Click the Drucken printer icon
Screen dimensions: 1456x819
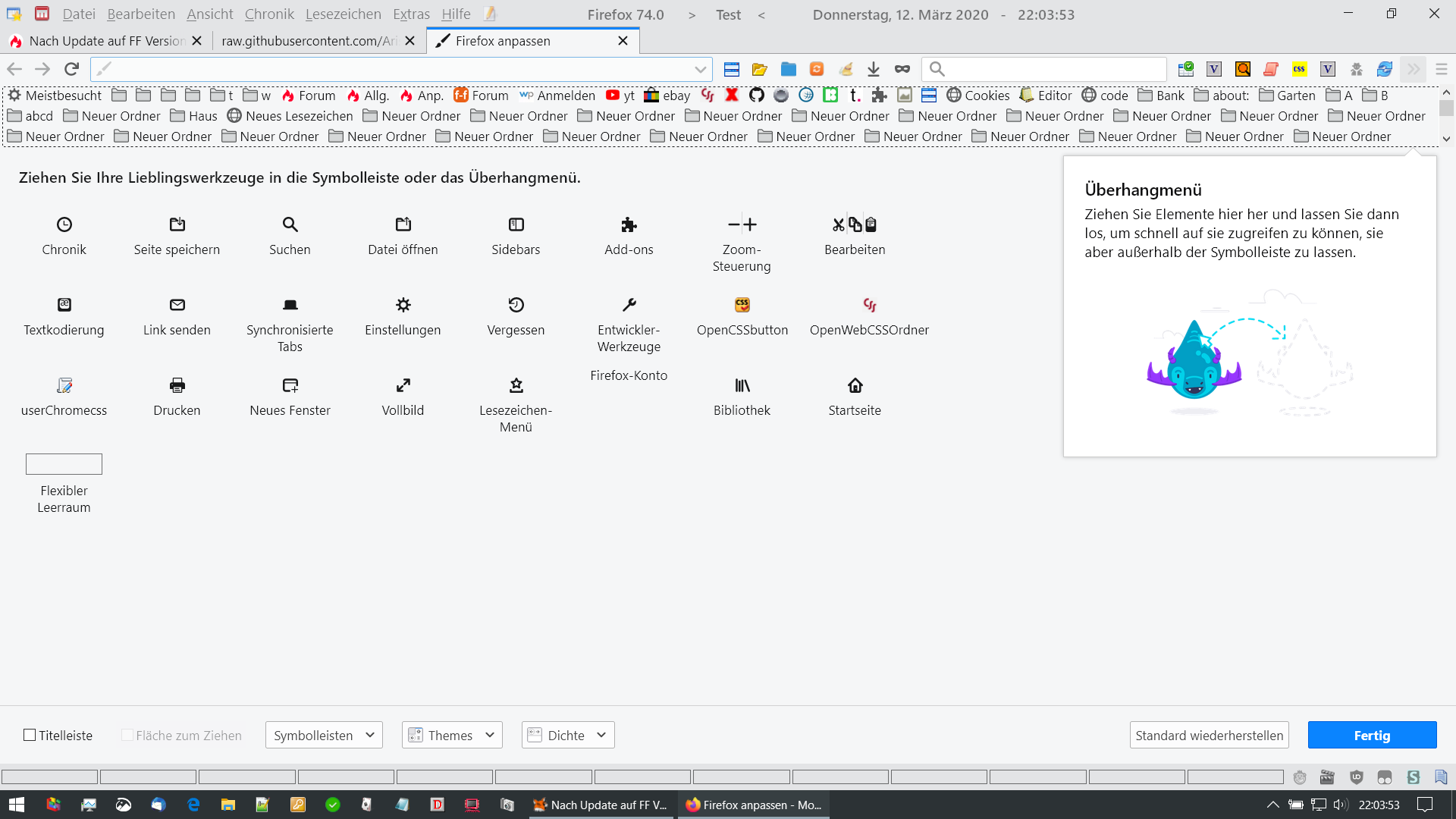177,385
